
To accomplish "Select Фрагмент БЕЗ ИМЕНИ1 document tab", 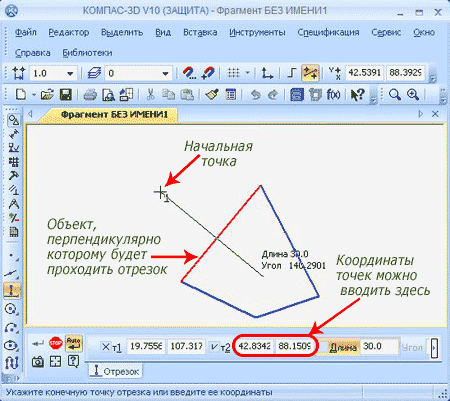I will (x=114, y=114).
